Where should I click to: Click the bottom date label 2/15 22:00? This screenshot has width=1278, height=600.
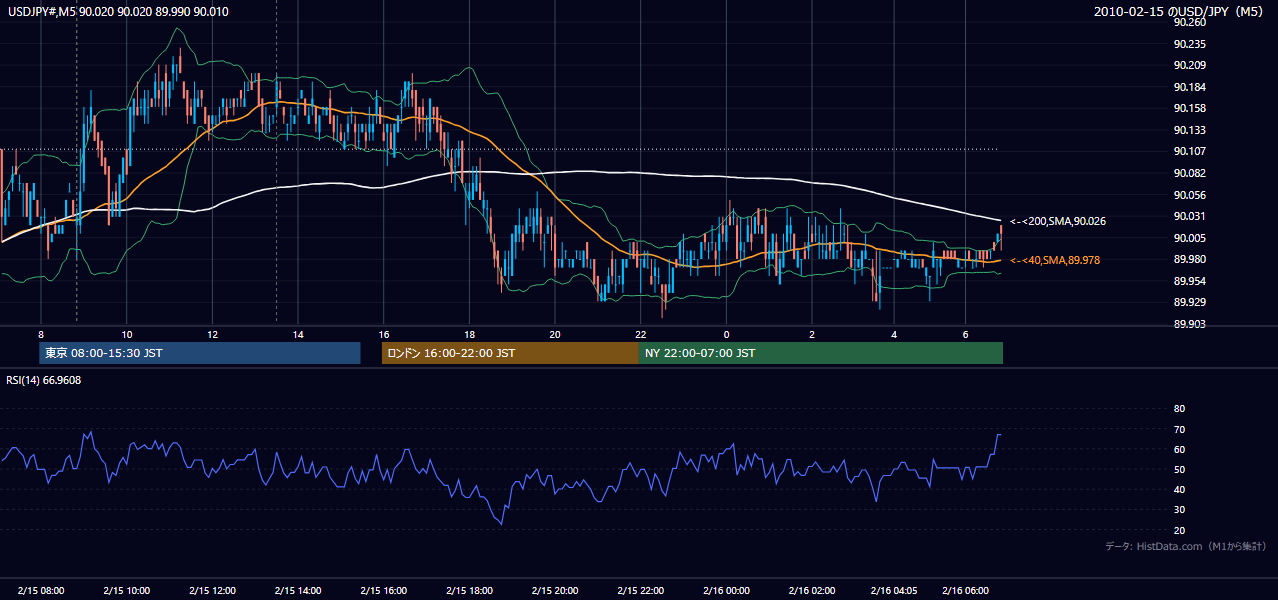641,591
